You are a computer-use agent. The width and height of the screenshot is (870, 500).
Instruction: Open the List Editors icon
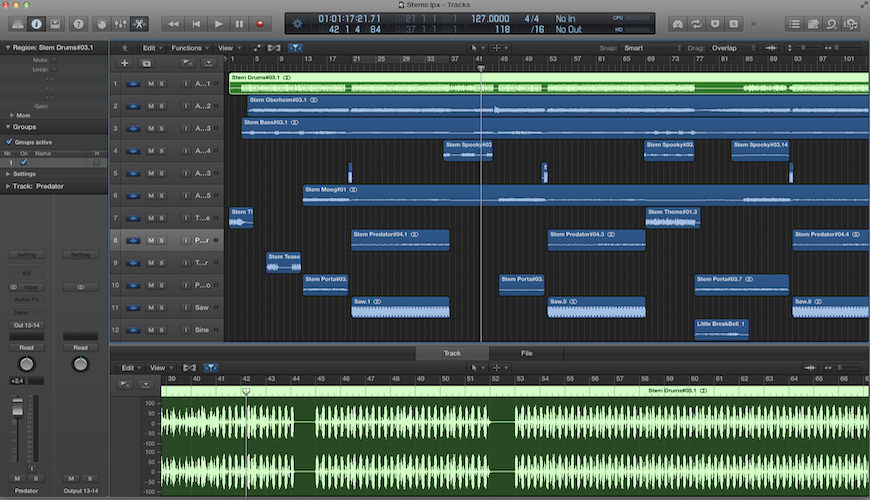tap(795, 24)
